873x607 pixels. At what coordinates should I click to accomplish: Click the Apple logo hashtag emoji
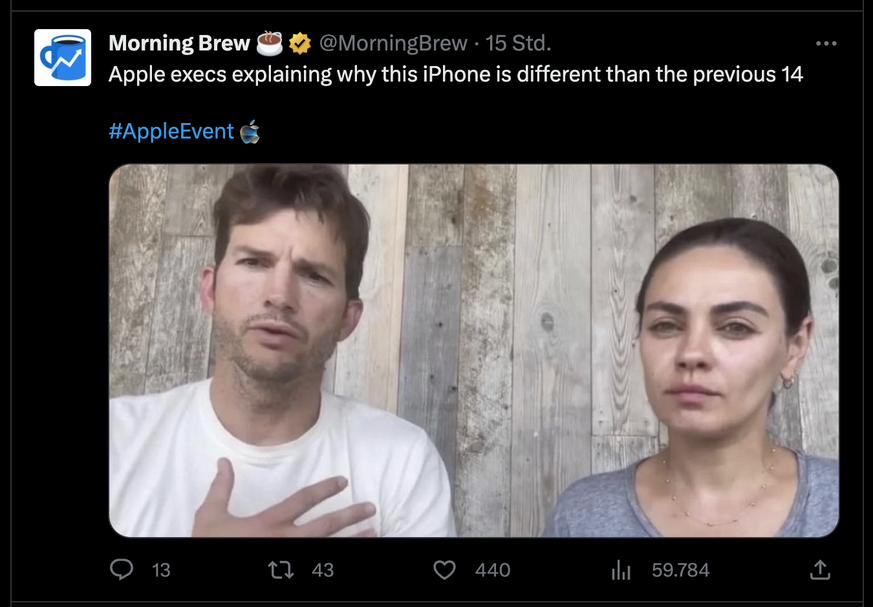click(250, 131)
